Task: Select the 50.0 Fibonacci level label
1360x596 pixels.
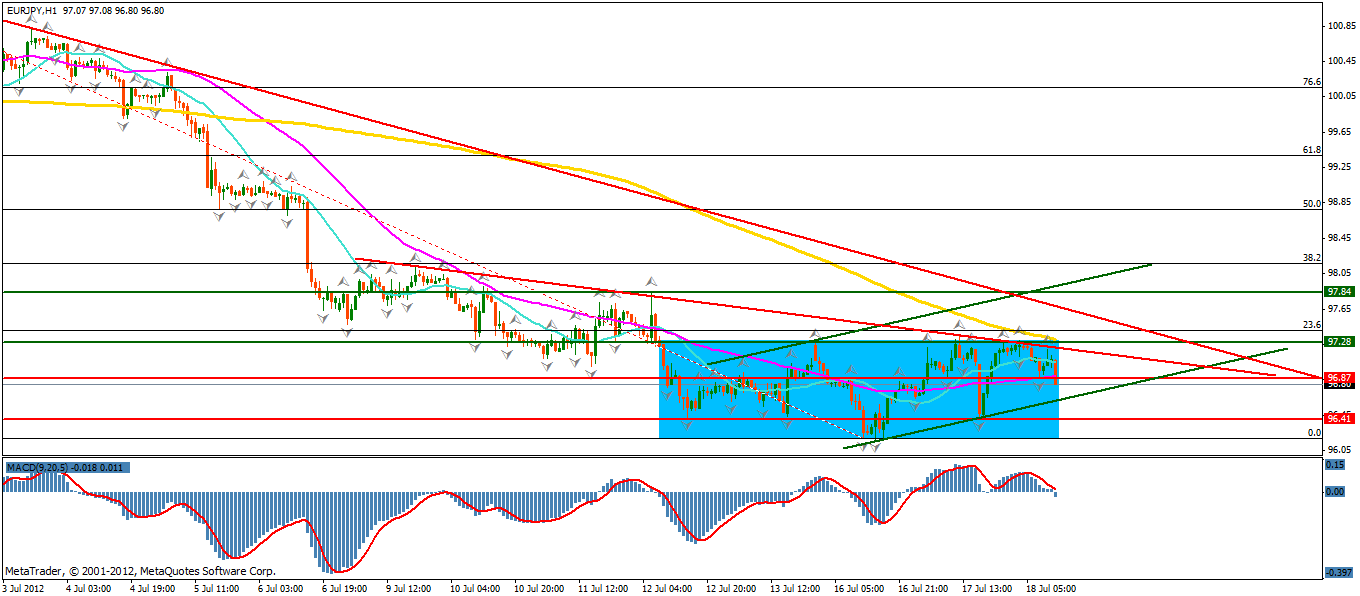Action: (1312, 203)
